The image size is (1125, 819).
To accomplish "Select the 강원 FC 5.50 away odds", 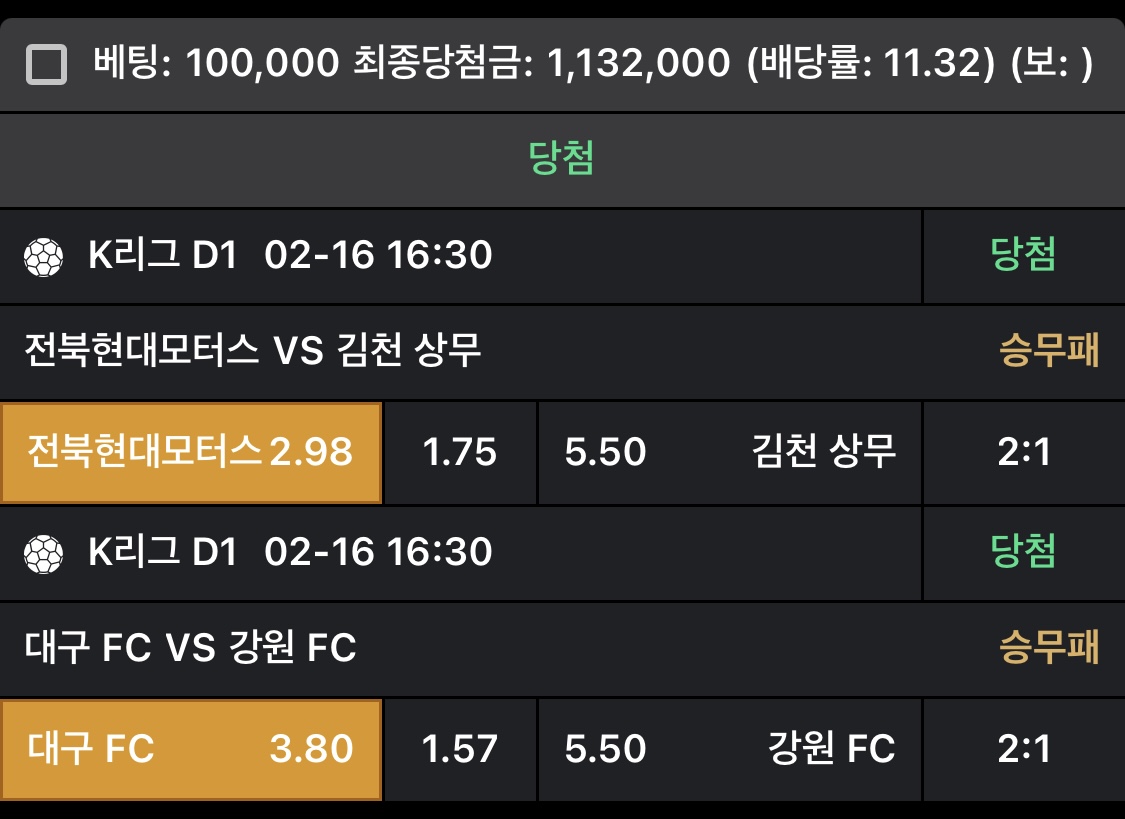I will (729, 749).
